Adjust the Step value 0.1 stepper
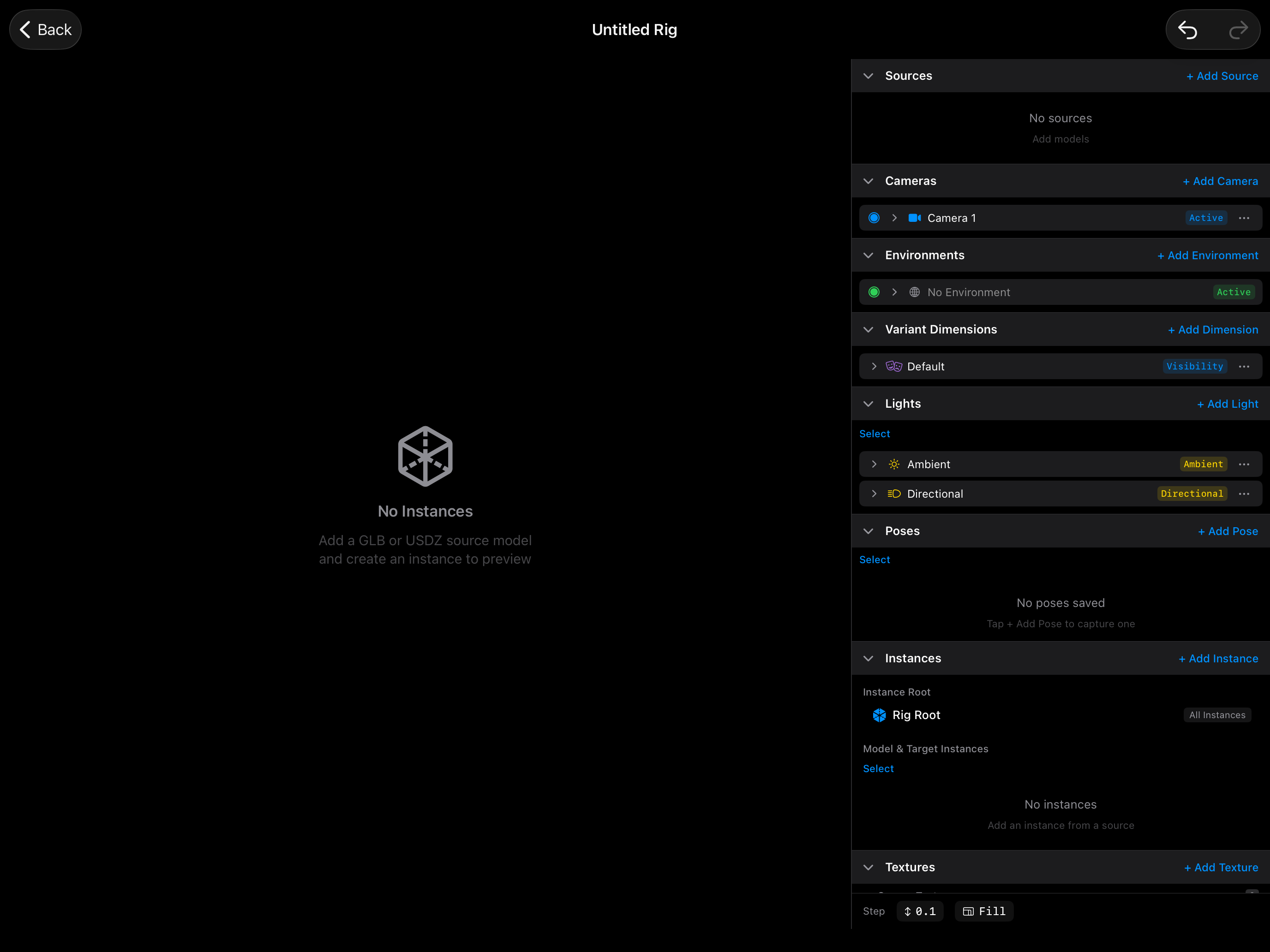Image resolution: width=1270 pixels, height=952 pixels. 920,911
